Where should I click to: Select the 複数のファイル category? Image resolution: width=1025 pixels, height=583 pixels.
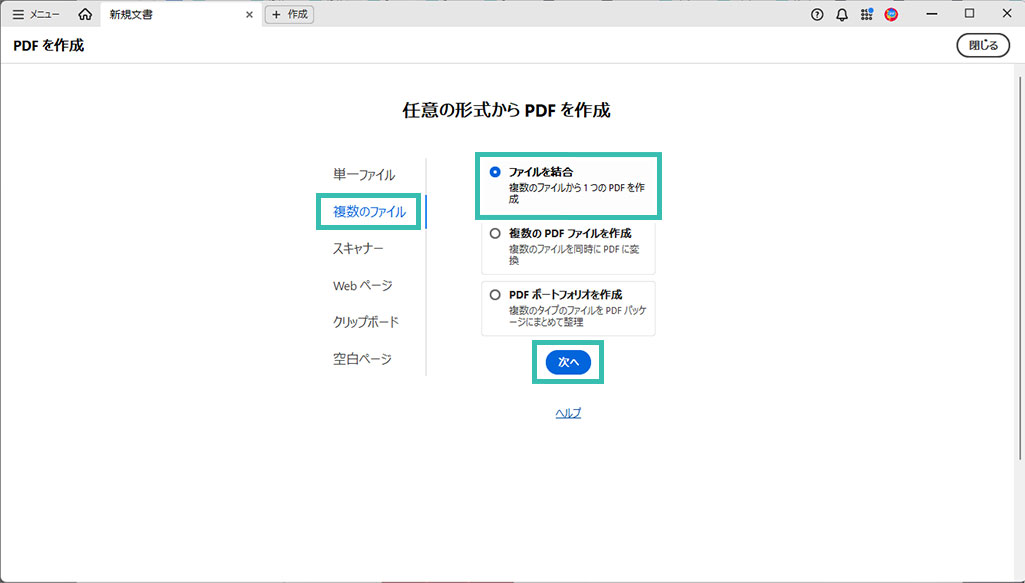[x=369, y=212]
